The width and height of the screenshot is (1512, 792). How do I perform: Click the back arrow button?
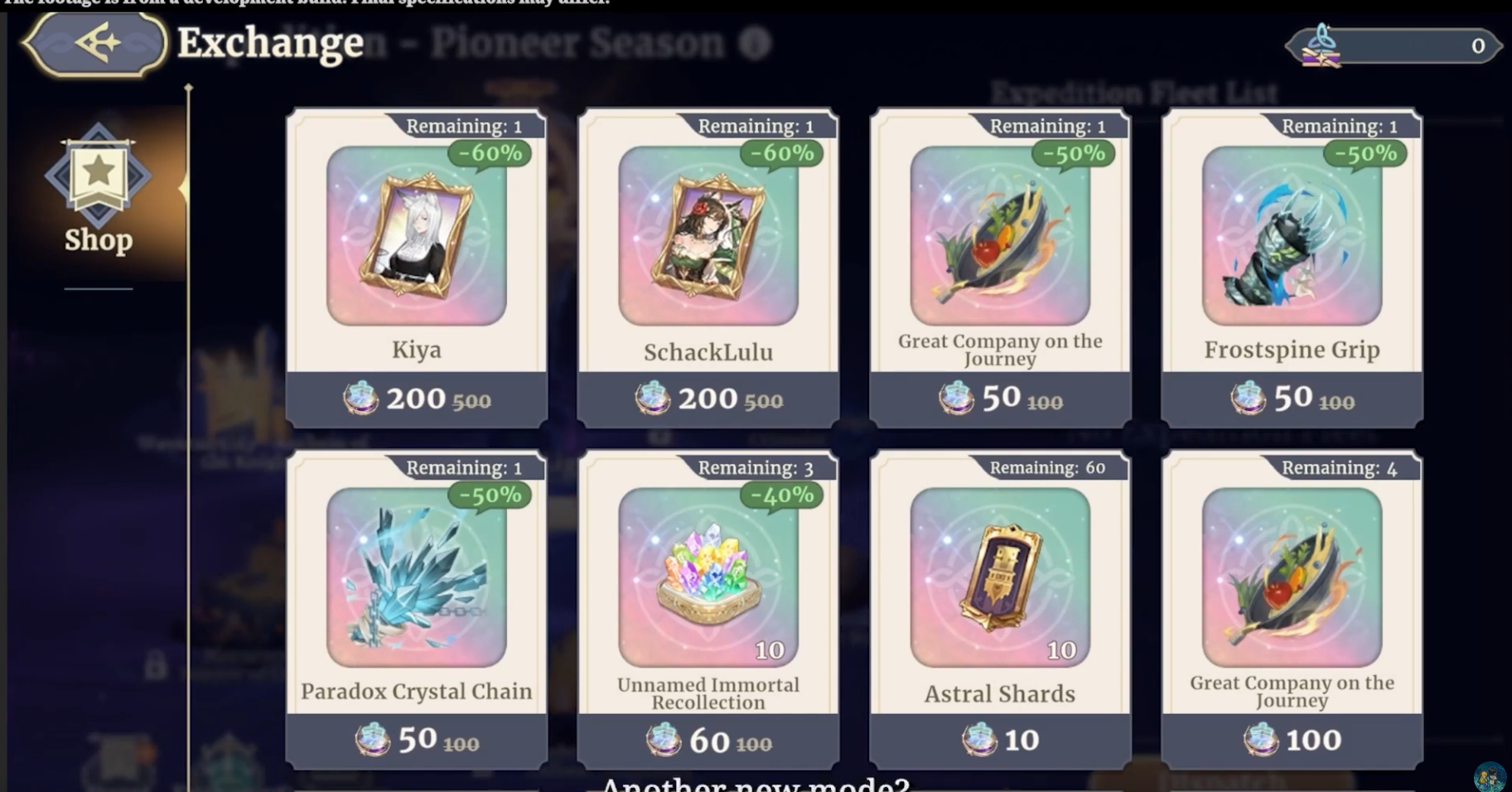tap(94, 43)
